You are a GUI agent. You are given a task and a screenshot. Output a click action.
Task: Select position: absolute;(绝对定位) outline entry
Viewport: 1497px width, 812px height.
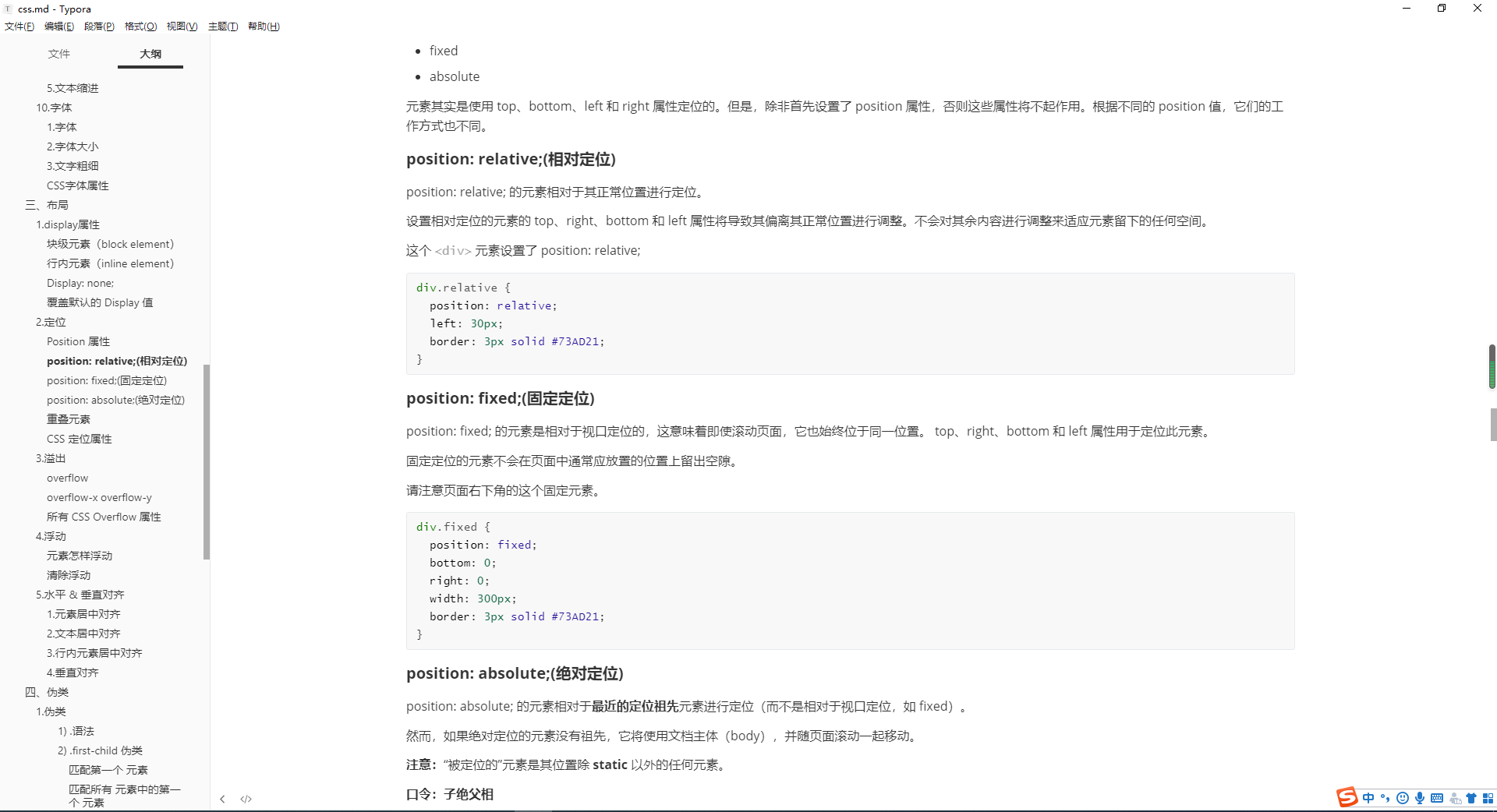pos(115,400)
